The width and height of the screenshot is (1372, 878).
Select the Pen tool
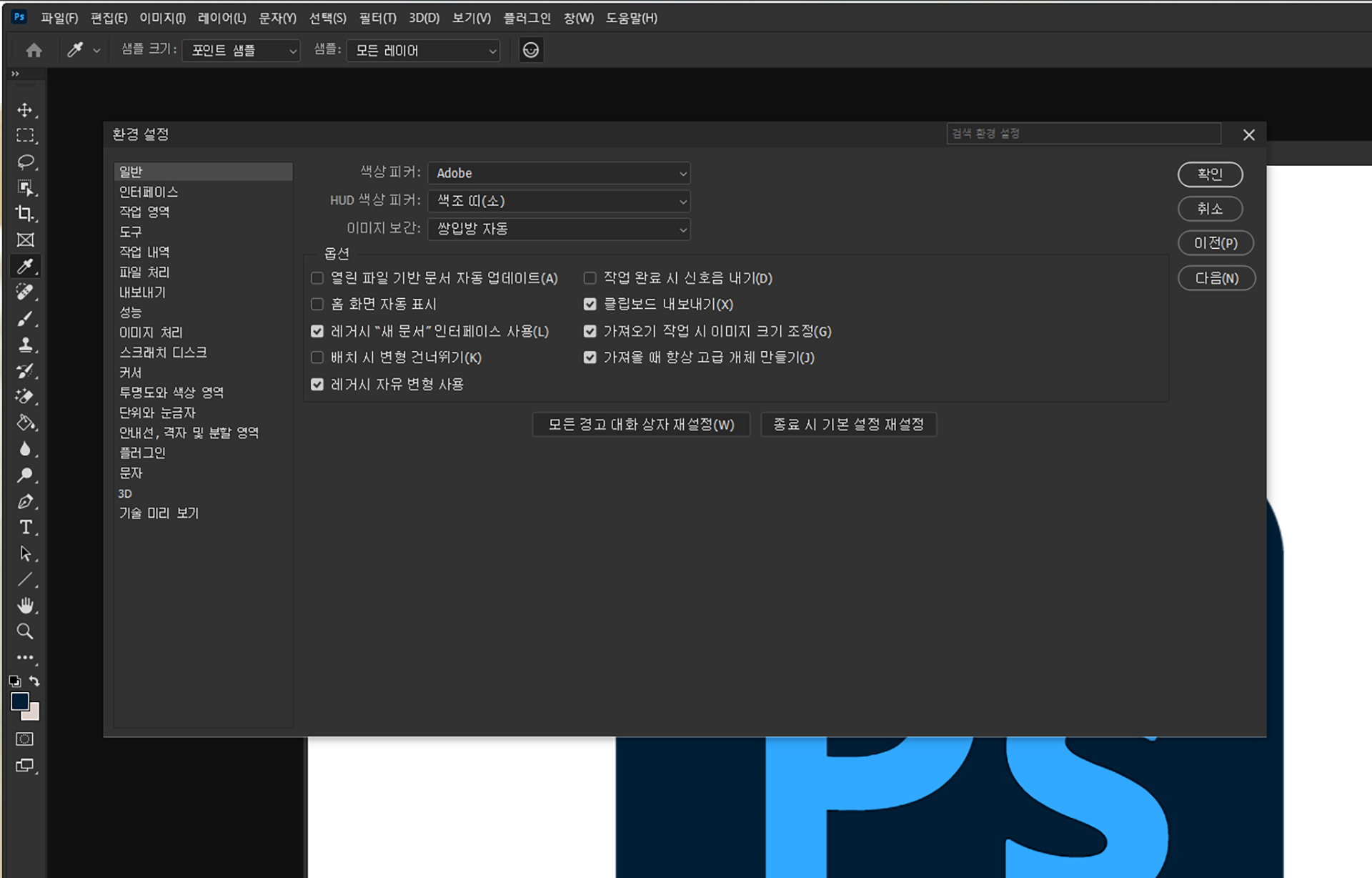(x=25, y=502)
